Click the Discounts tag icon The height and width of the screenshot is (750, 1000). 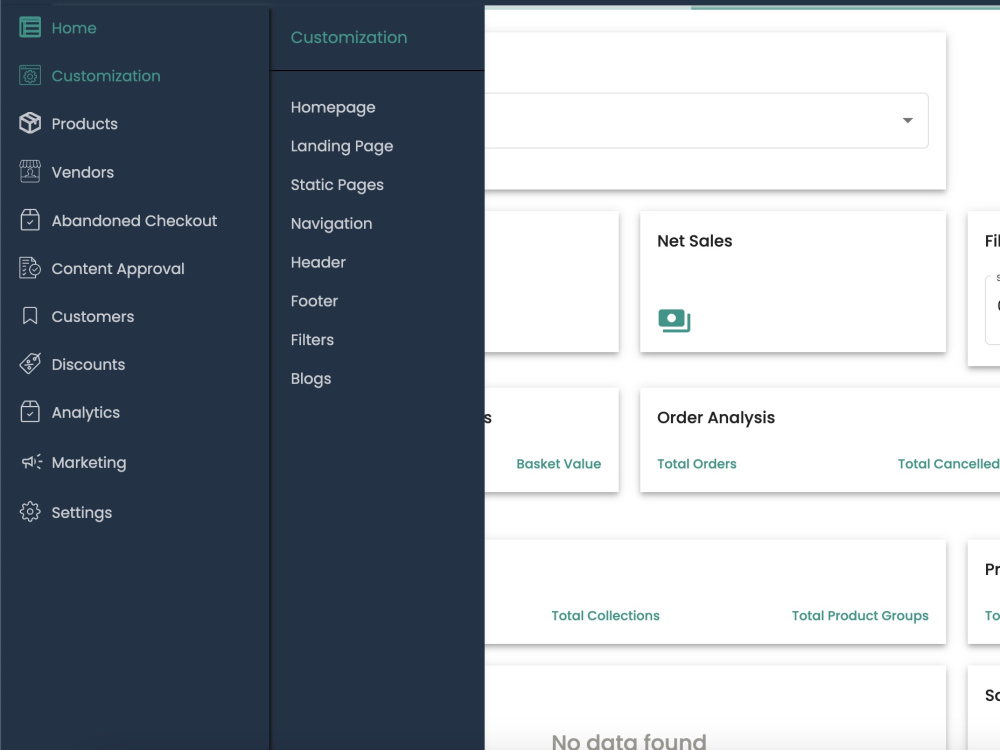coord(30,364)
